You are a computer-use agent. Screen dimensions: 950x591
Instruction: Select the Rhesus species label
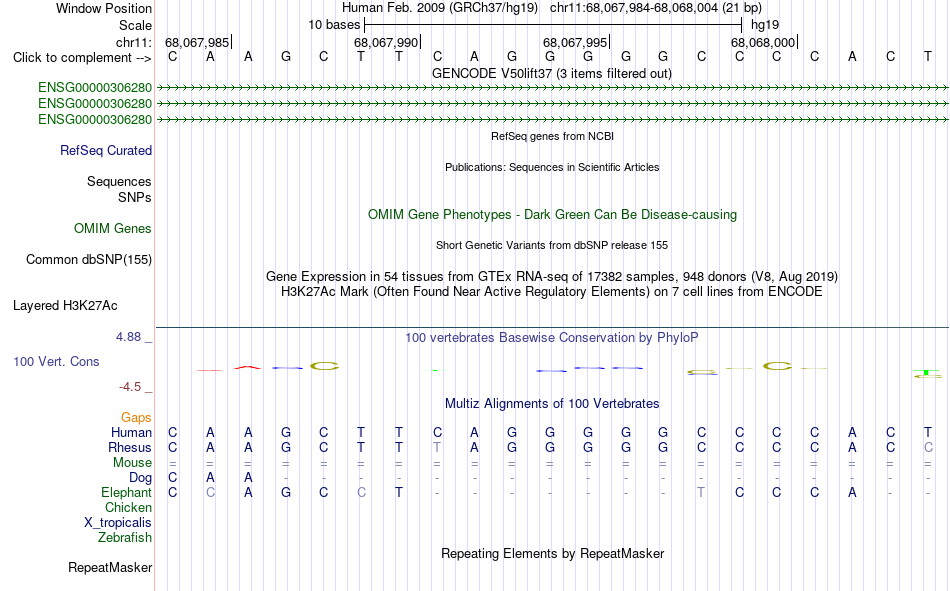[130, 447]
